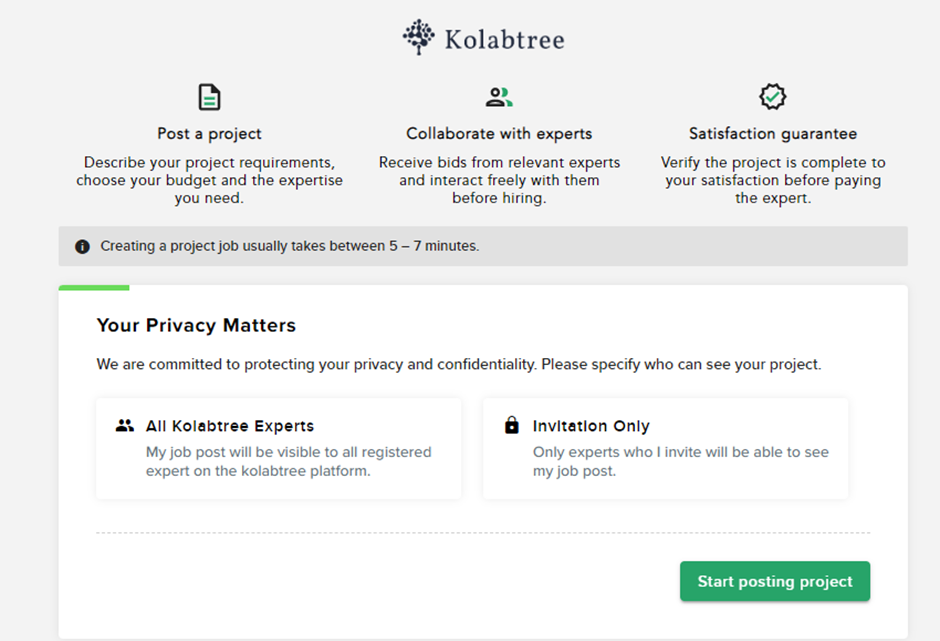Click 'Creating a project job usually takes' notice

click(x=290, y=246)
